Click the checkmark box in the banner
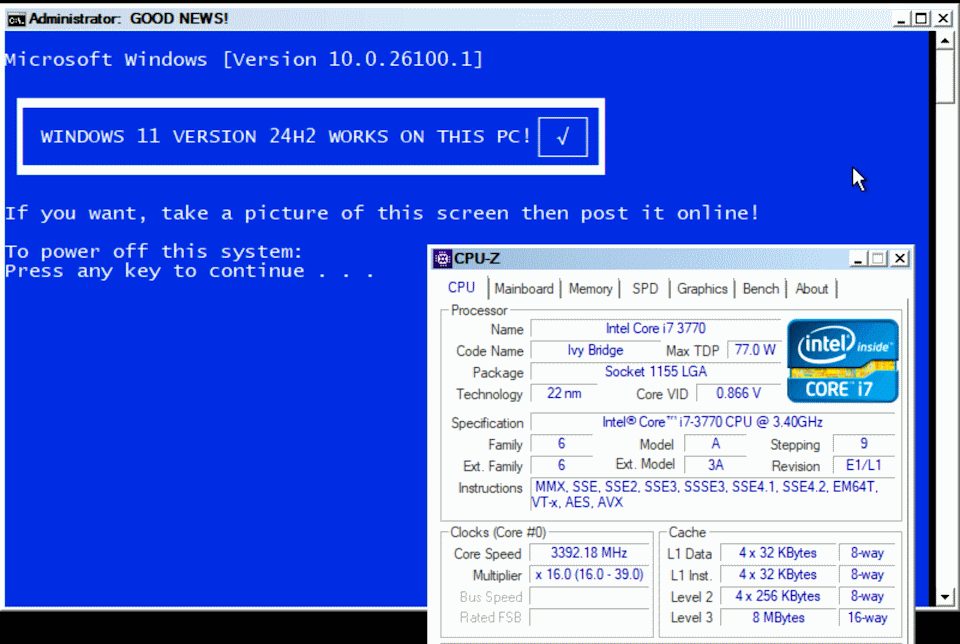 (563, 137)
